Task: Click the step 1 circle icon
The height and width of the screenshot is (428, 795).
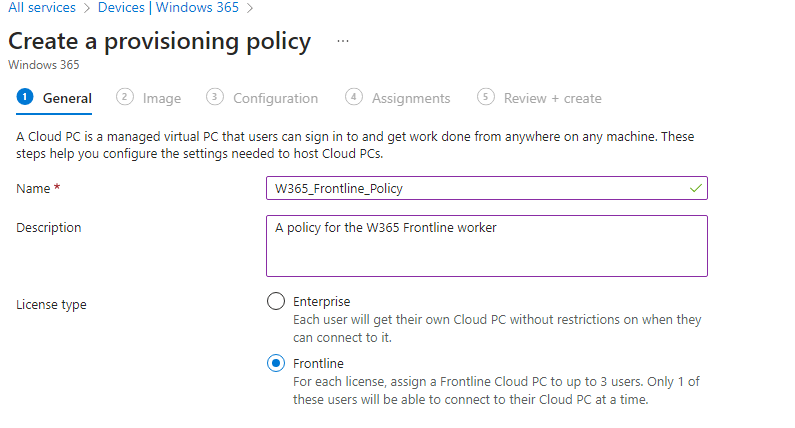Action: (x=24, y=96)
